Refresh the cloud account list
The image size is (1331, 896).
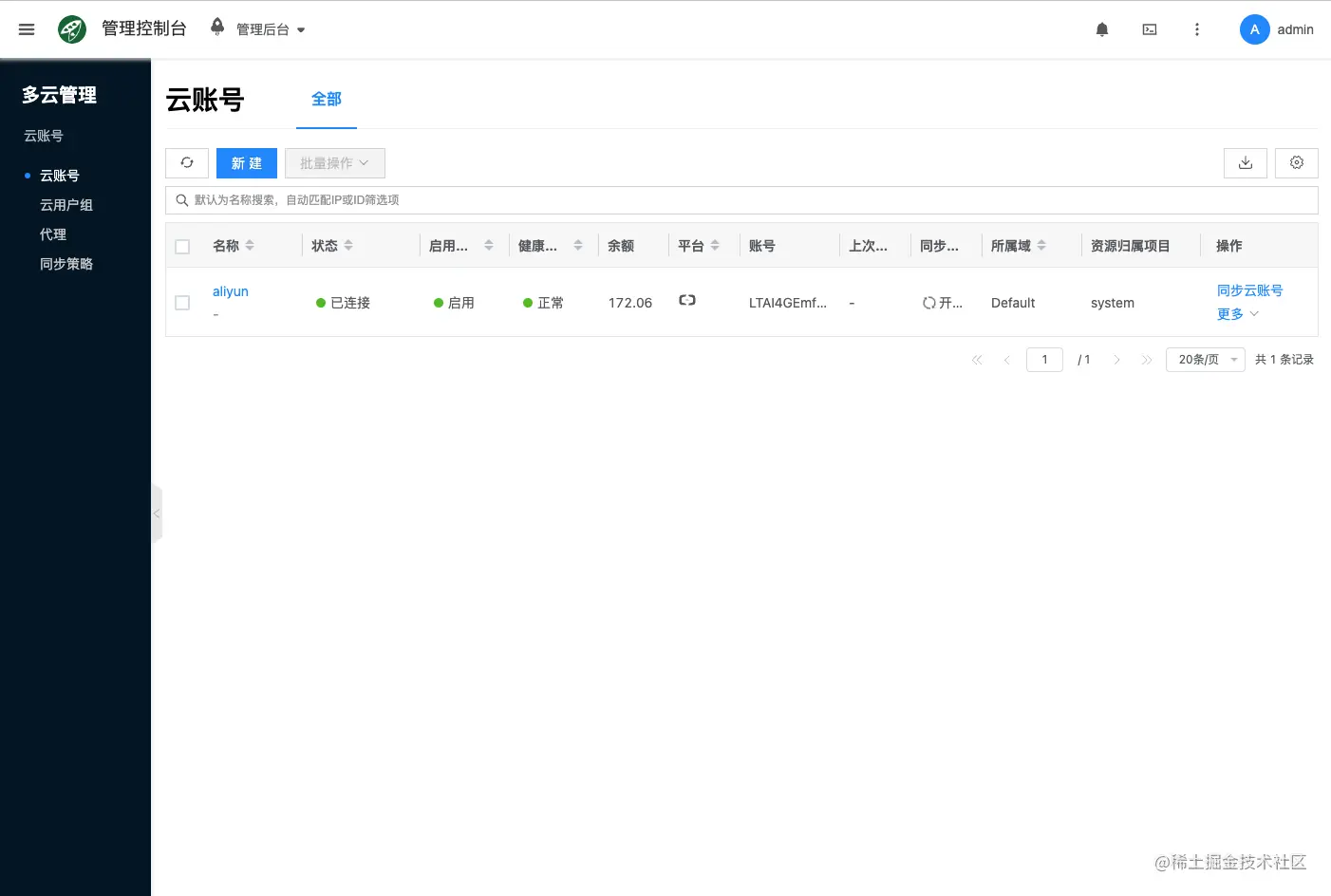187,163
